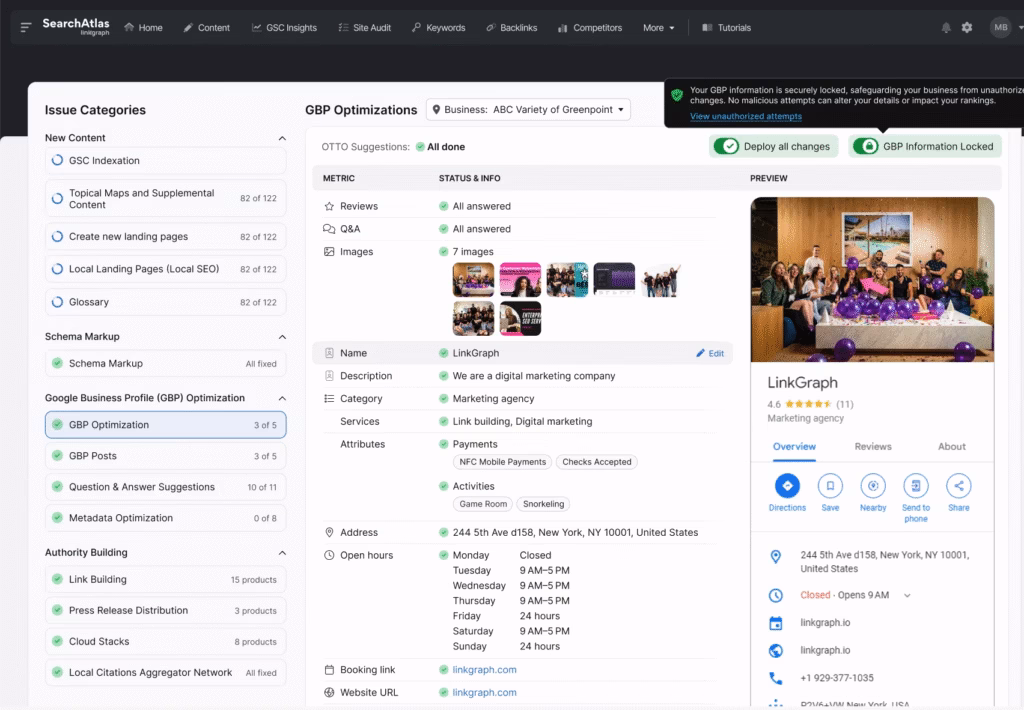1024x710 pixels.
Task: Open the Business selector for ABC Variety of Greenpoint
Action: tap(530, 110)
